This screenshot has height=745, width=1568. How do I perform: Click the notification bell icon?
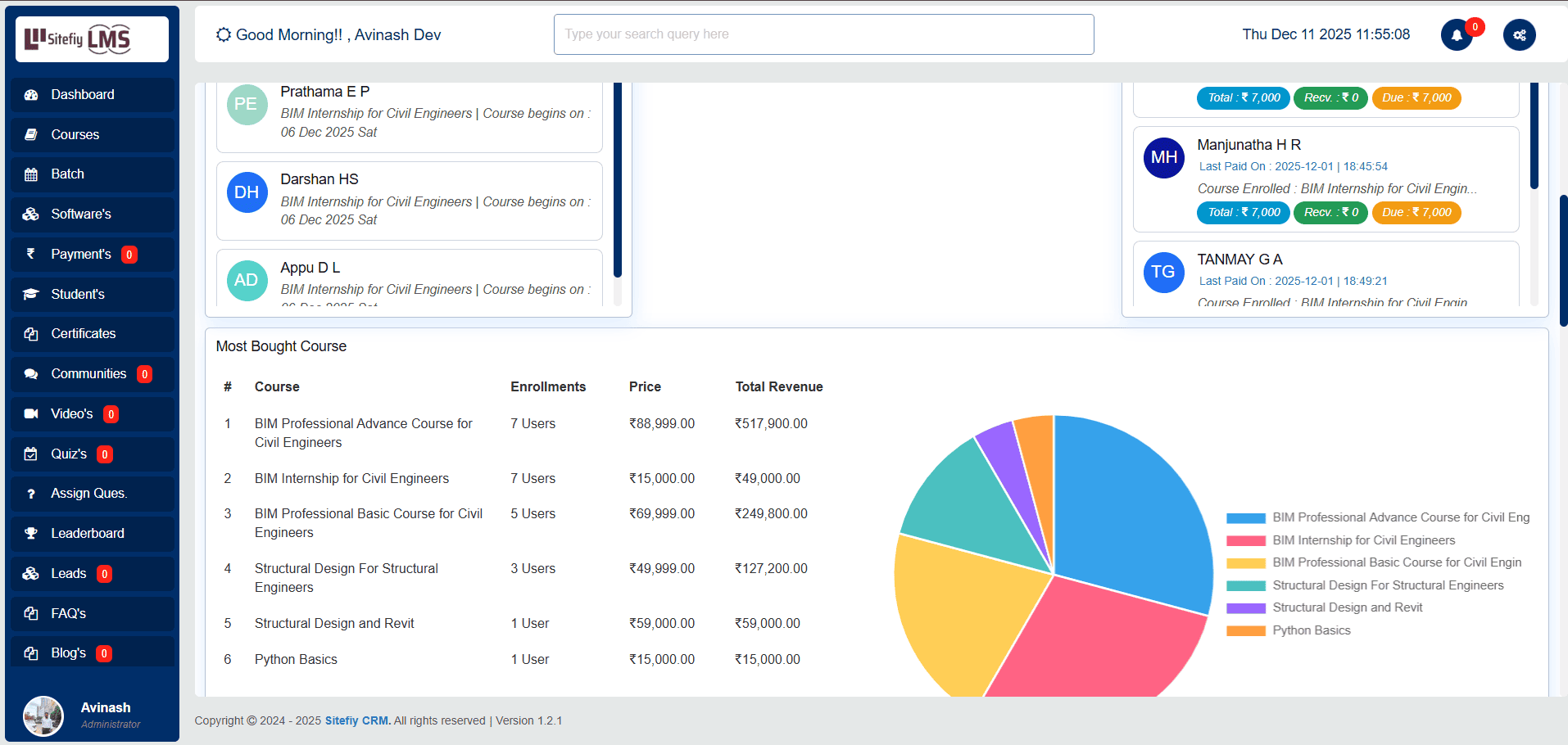[1456, 35]
